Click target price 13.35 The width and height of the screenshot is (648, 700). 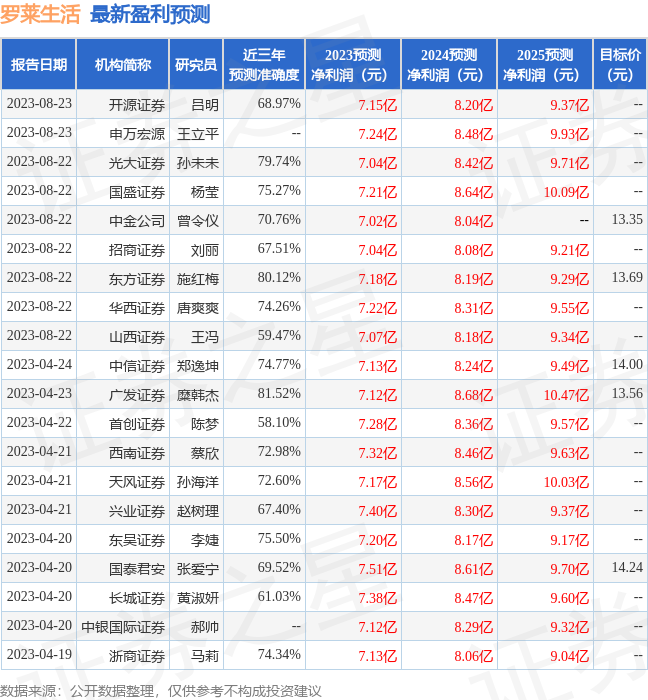[x=627, y=219]
